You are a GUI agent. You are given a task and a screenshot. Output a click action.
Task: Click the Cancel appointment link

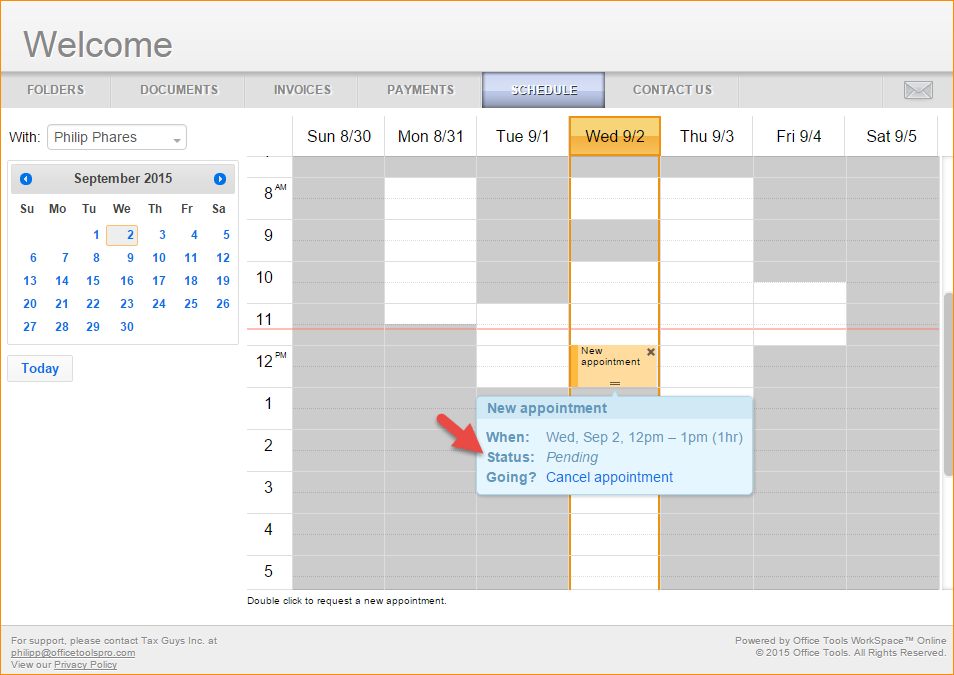point(609,477)
